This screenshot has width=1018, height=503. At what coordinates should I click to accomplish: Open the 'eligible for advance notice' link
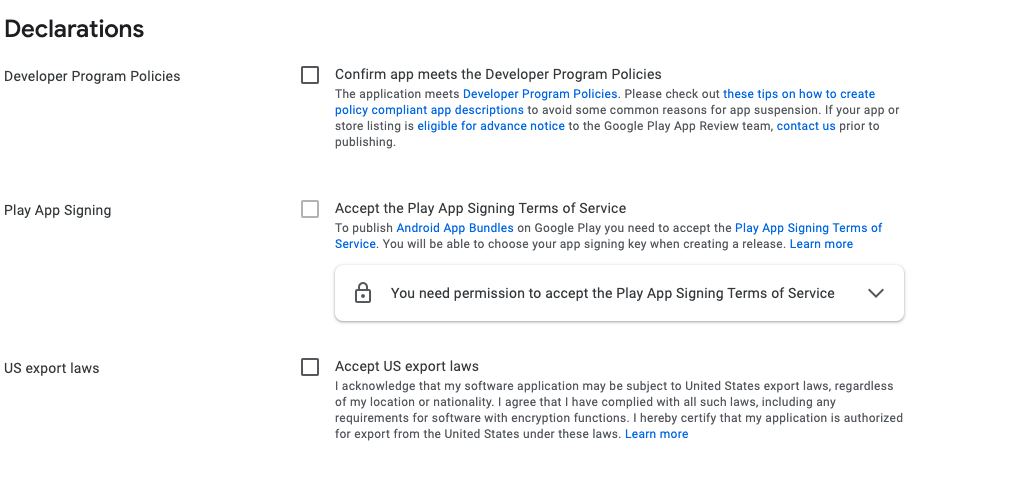click(491, 126)
